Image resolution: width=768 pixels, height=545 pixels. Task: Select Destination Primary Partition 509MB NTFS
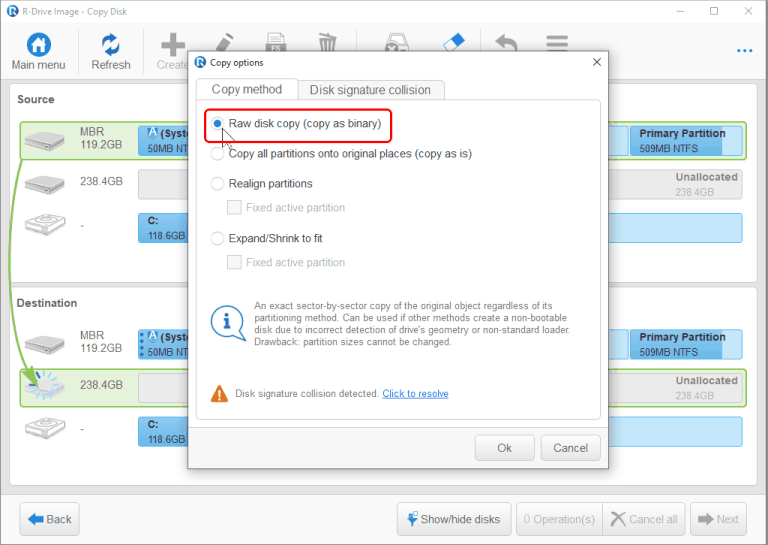coord(686,344)
